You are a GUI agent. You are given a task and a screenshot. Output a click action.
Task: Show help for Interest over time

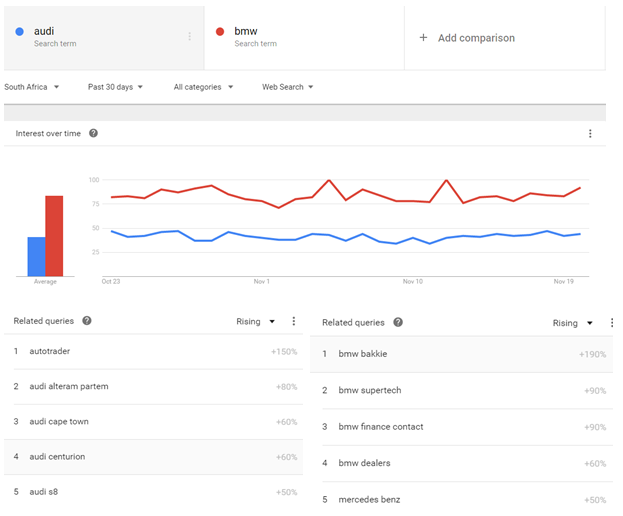pos(93,133)
